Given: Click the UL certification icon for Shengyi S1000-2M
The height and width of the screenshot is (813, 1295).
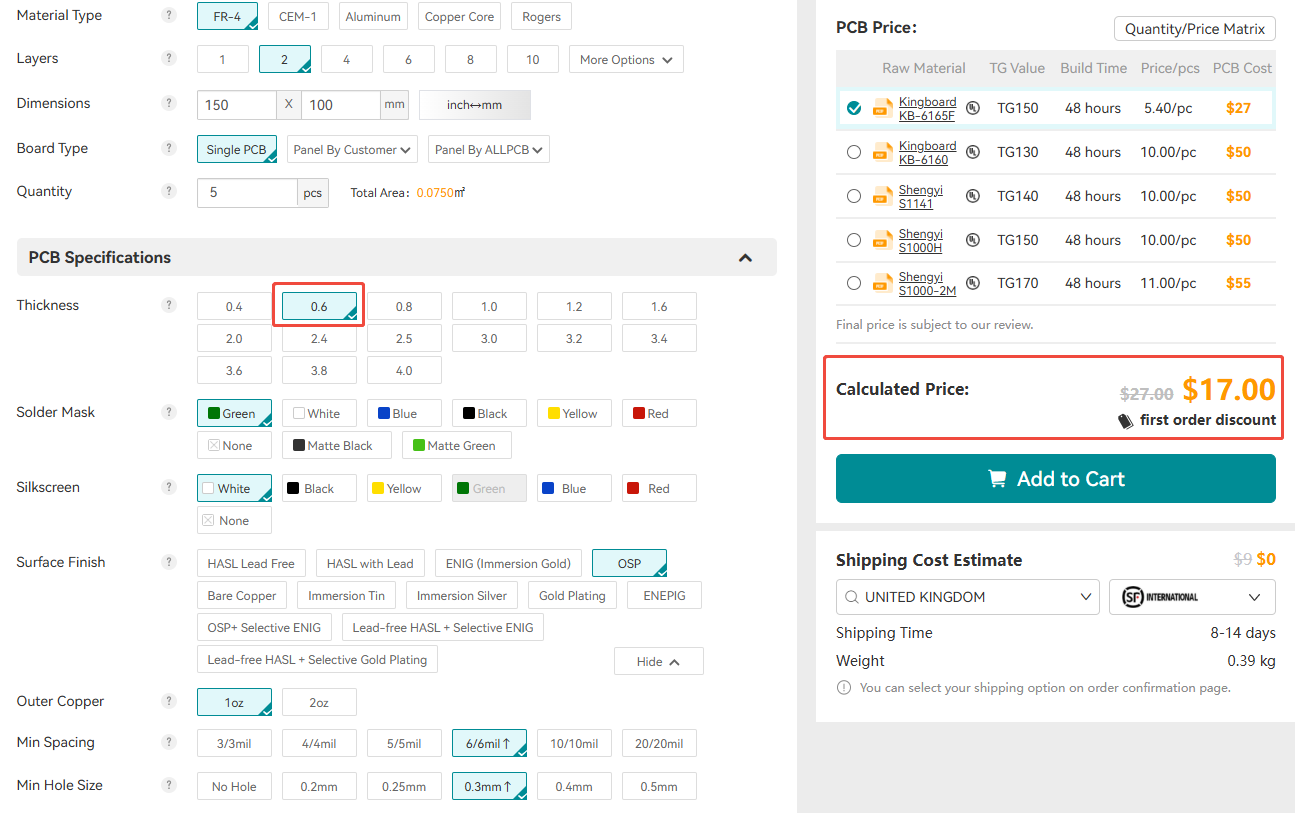Looking at the screenshot, I should (x=972, y=283).
